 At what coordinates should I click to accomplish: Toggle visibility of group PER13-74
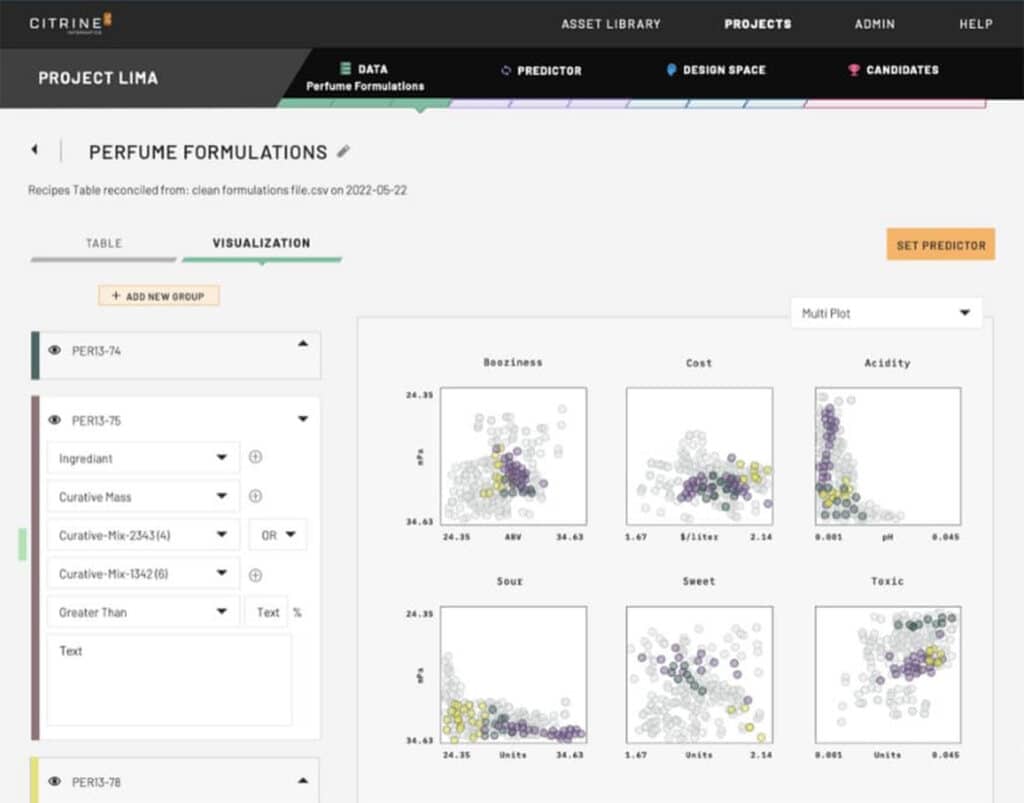(x=55, y=351)
